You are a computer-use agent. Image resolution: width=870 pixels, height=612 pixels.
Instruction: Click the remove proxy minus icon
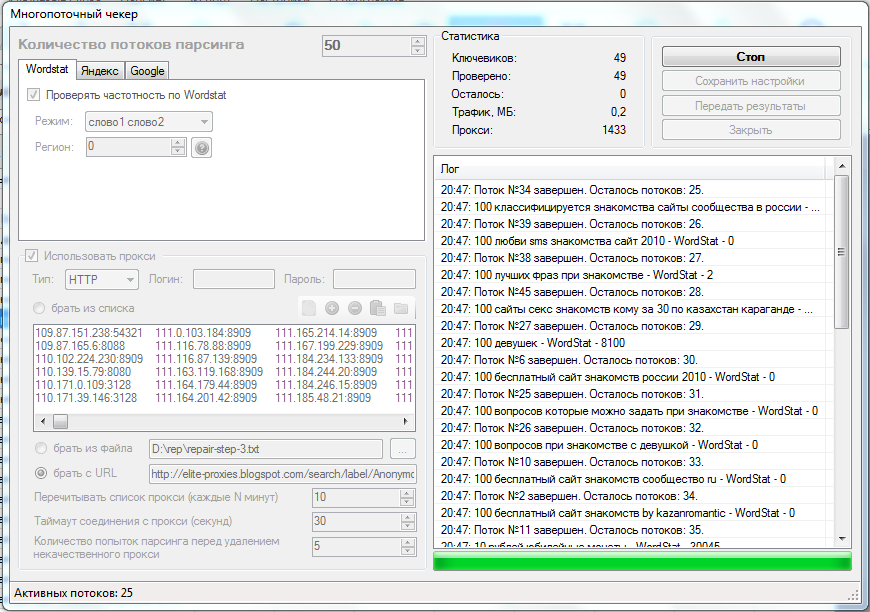(355, 308)
